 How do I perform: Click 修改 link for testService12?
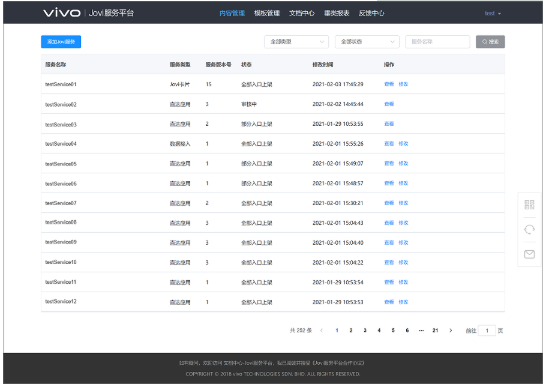(x=403, y=302)
